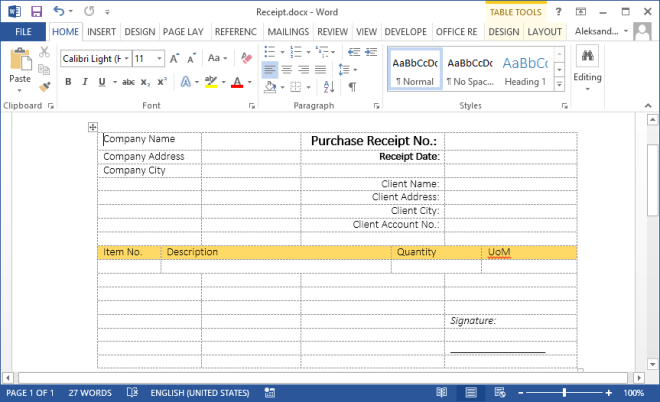Apply subscript formatting
Screen dimensions: 660x402
click(x=145, y=82)
